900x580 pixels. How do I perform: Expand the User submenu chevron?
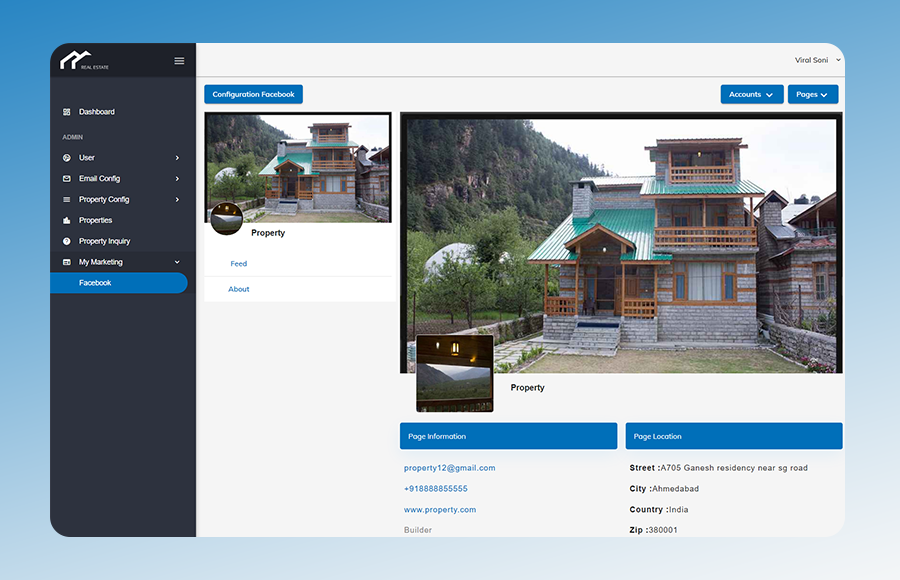pos(177,158)
